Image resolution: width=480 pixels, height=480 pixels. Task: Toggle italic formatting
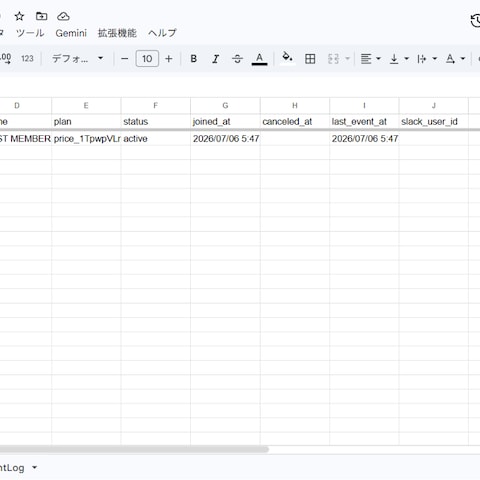(x=216, y=59)
